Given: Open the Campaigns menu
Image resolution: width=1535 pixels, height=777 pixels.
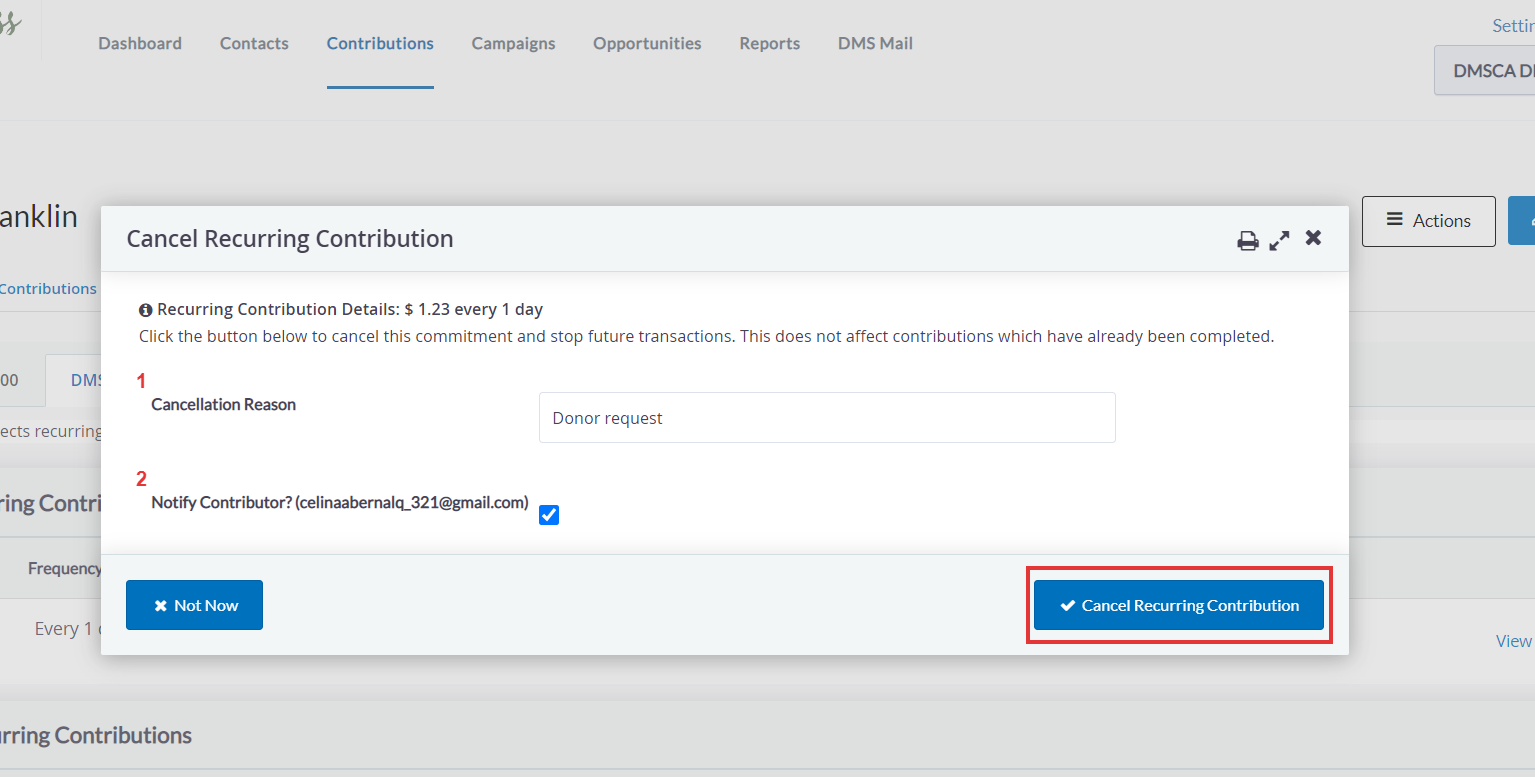Looking at the screenshot, I should (513, 44).
